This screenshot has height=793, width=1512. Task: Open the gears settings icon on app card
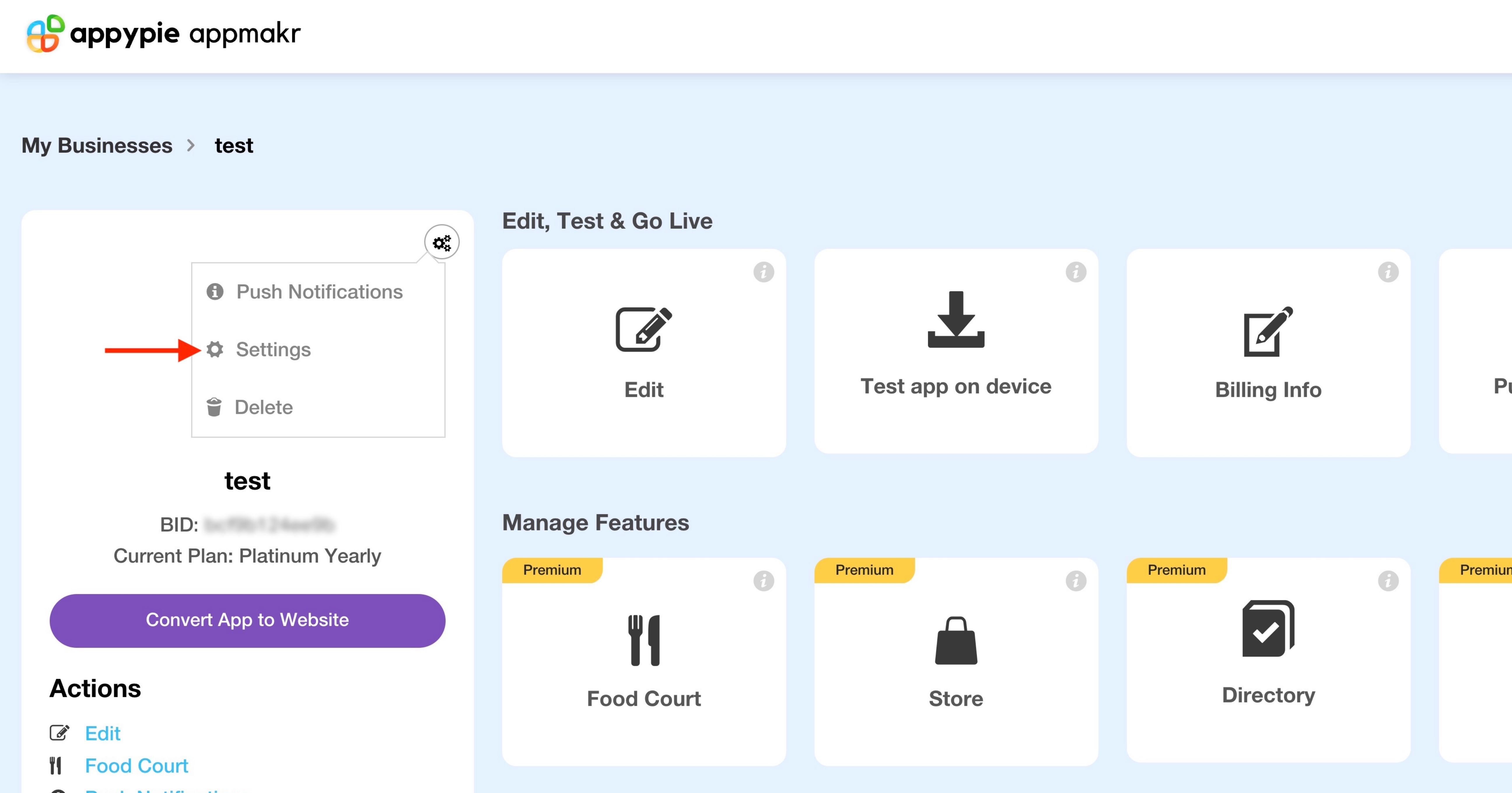pos(441,242)
